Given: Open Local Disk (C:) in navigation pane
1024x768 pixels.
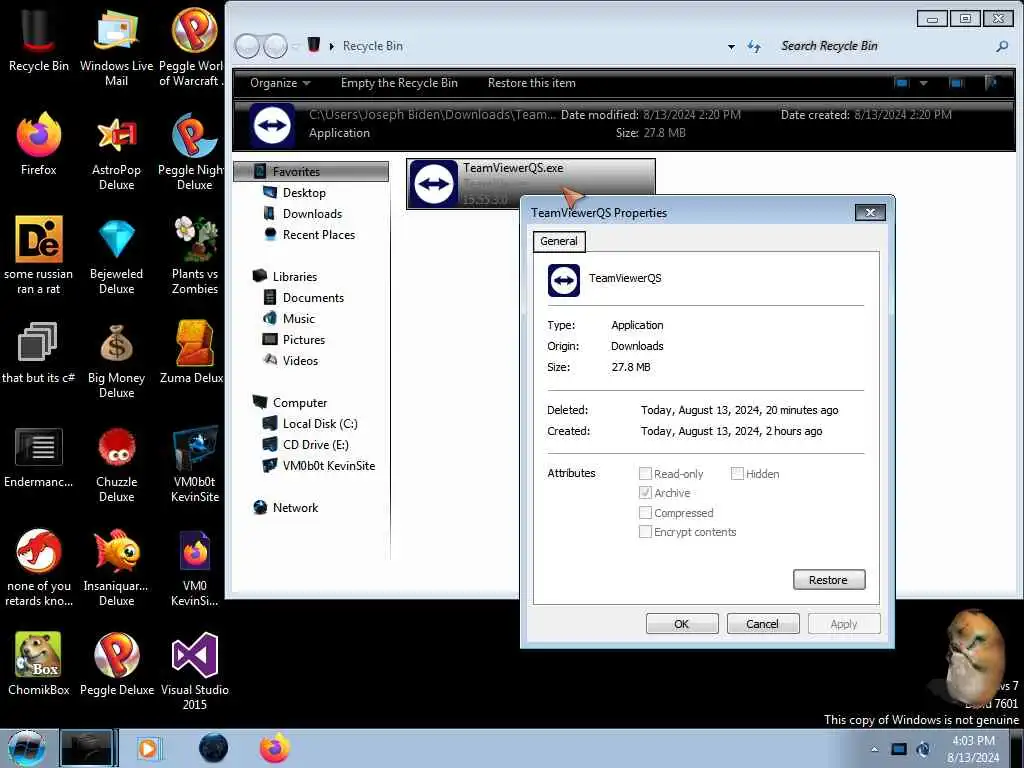Looking at the screenshot, I should (320, 424).
